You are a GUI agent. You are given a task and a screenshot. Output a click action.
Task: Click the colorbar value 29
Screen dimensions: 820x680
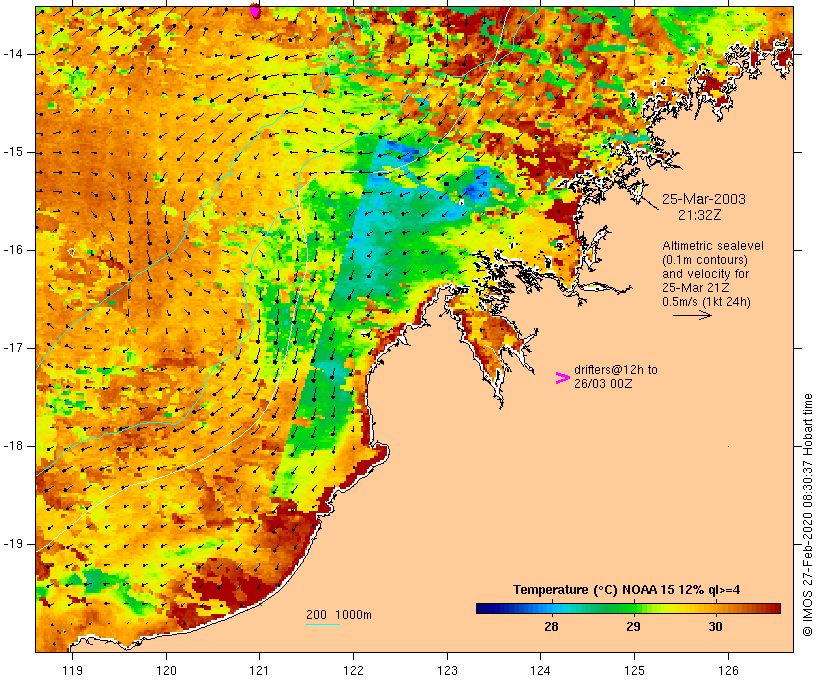633,626
